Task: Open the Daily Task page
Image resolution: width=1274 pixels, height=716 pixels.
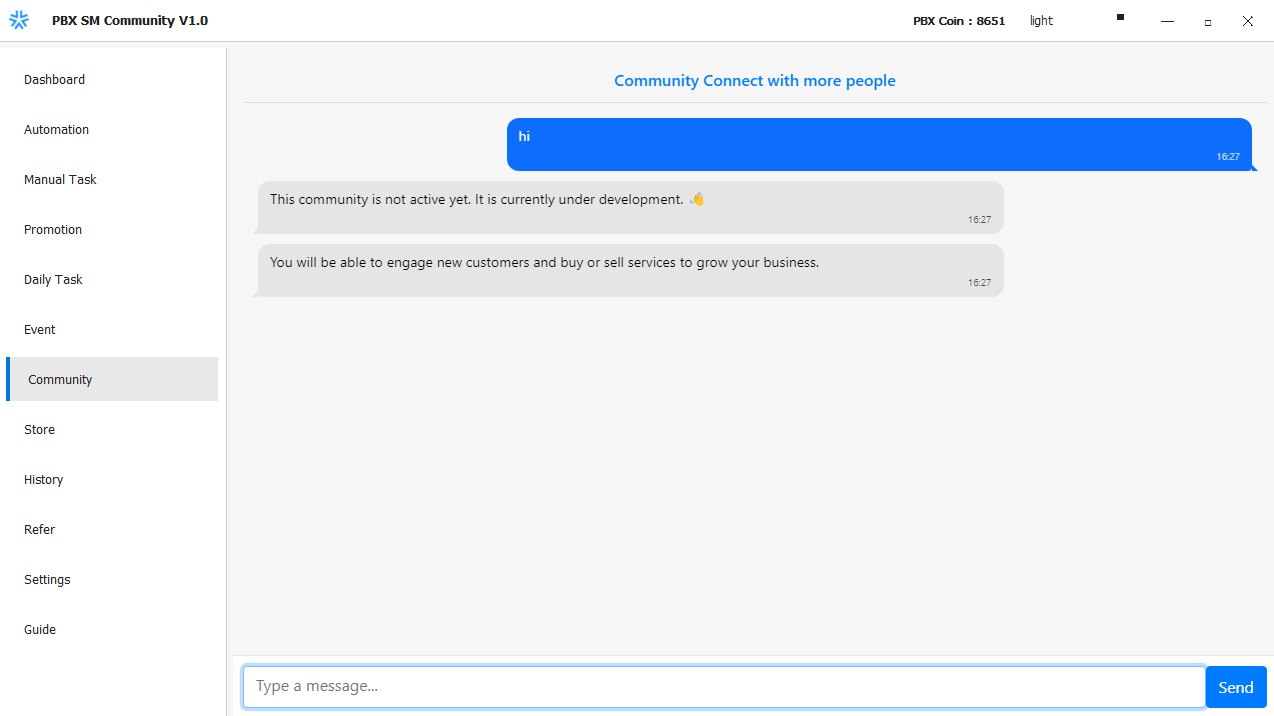Action: coord(54,280)
